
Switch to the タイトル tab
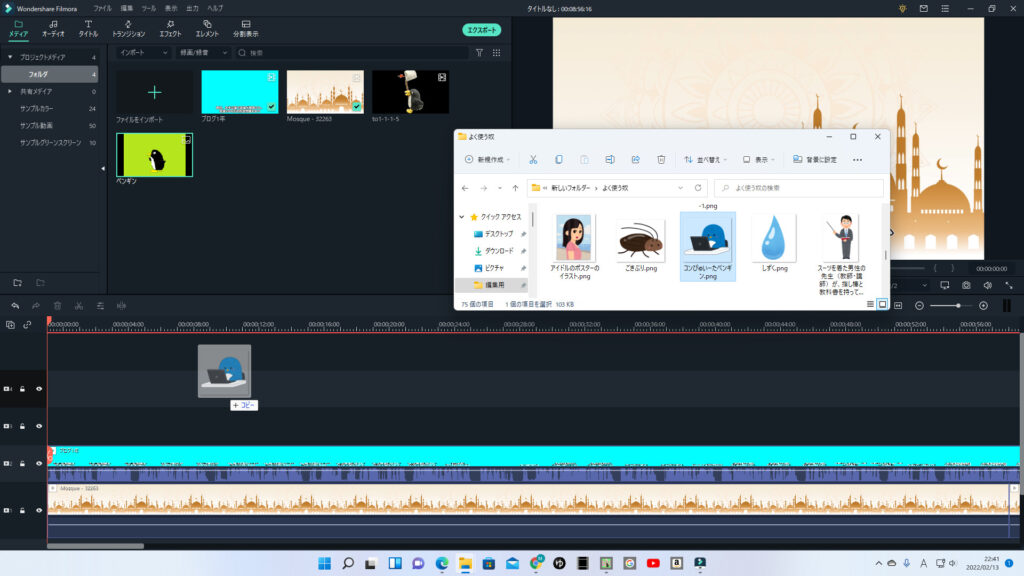(88, 29)
